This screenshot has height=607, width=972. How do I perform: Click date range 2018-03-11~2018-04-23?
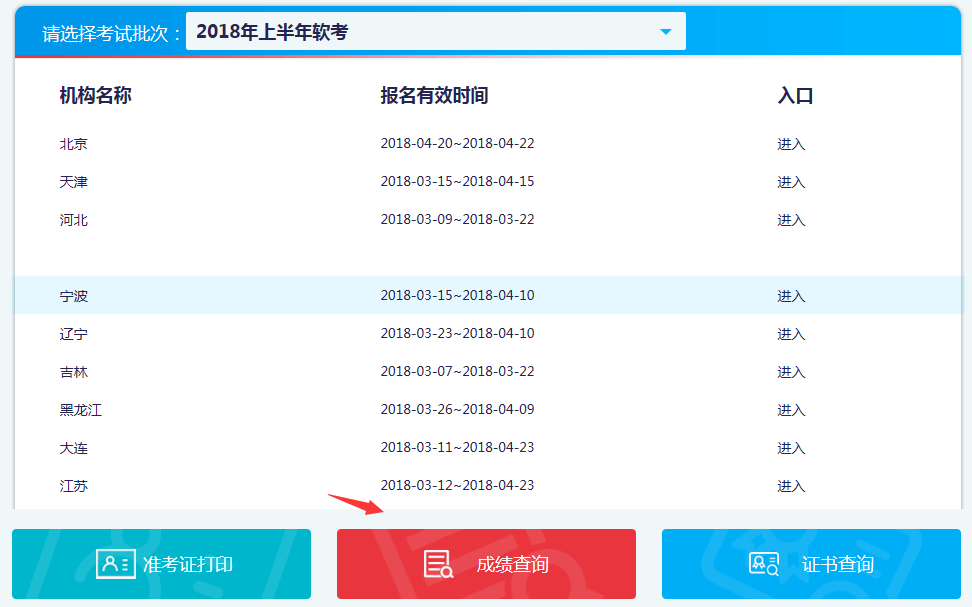(457, 448)
